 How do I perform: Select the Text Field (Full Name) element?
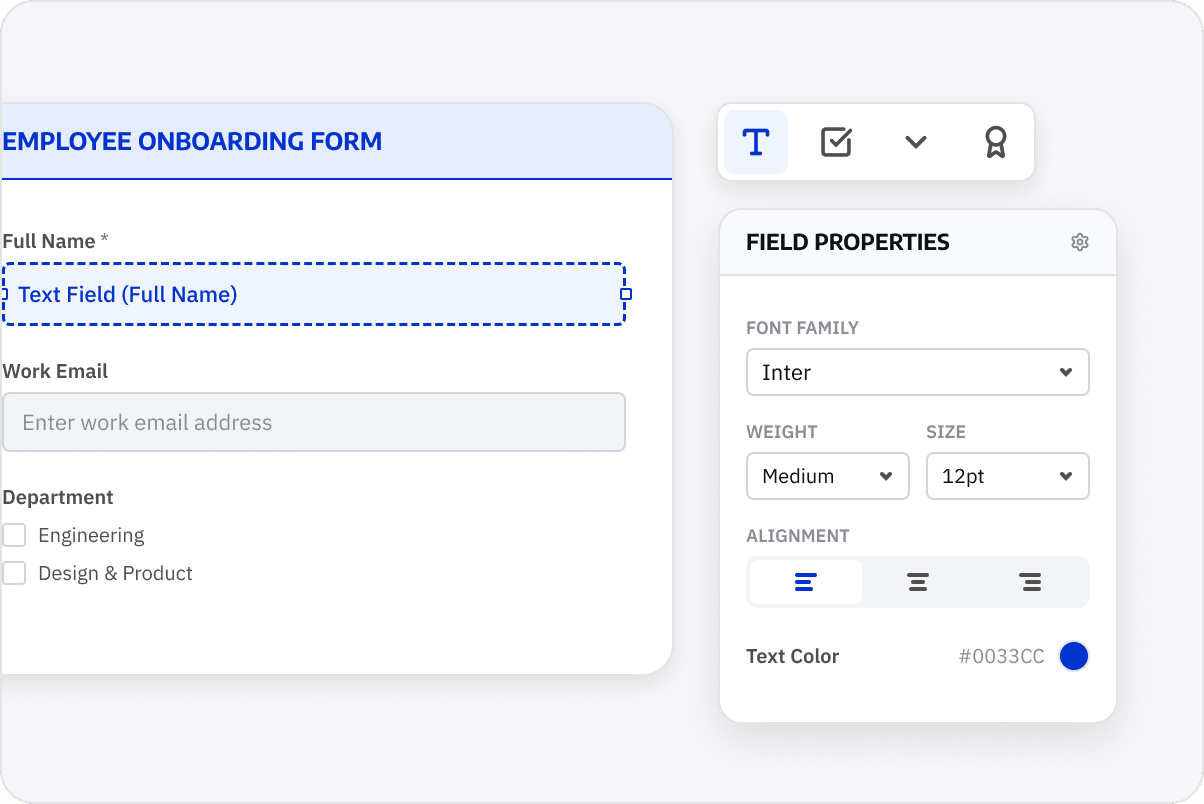click(314, 294)
